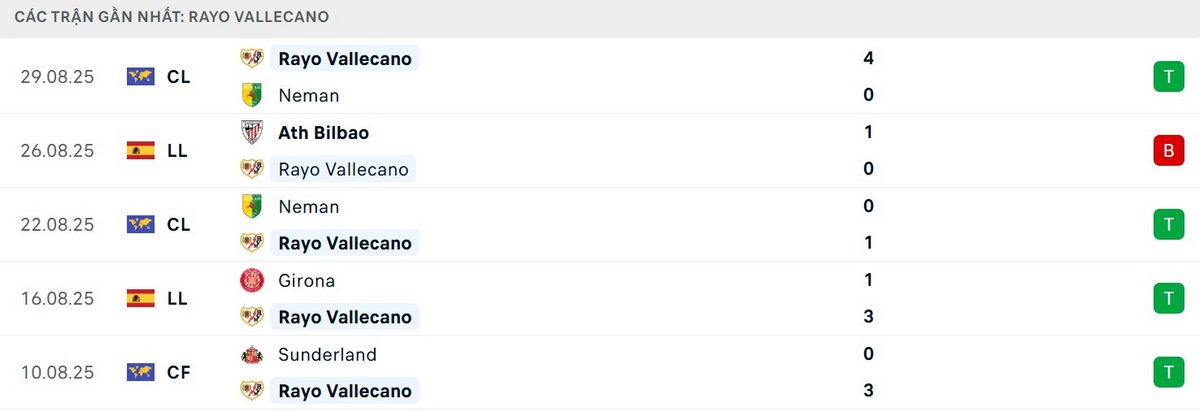Click Rayo Vallecano's crest in the 16.08.25 match

pyautogui.click(x=251, y=317)
